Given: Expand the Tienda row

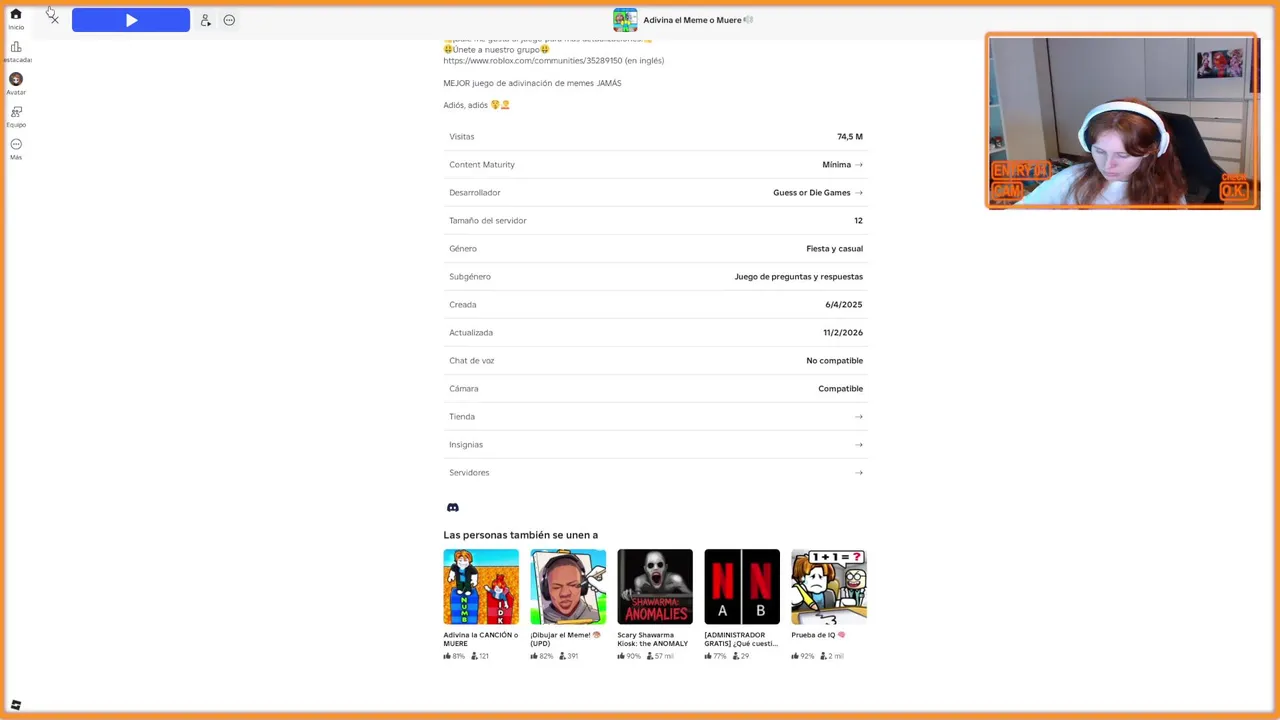Looking at the screenshot, I should [x=656, y=416].
